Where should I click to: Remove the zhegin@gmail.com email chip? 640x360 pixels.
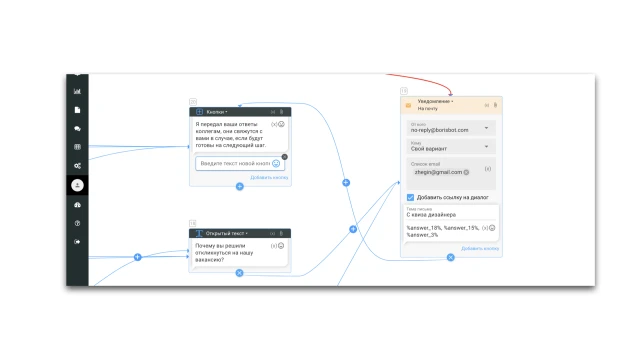pyautogui.click(x=466, y=172)
